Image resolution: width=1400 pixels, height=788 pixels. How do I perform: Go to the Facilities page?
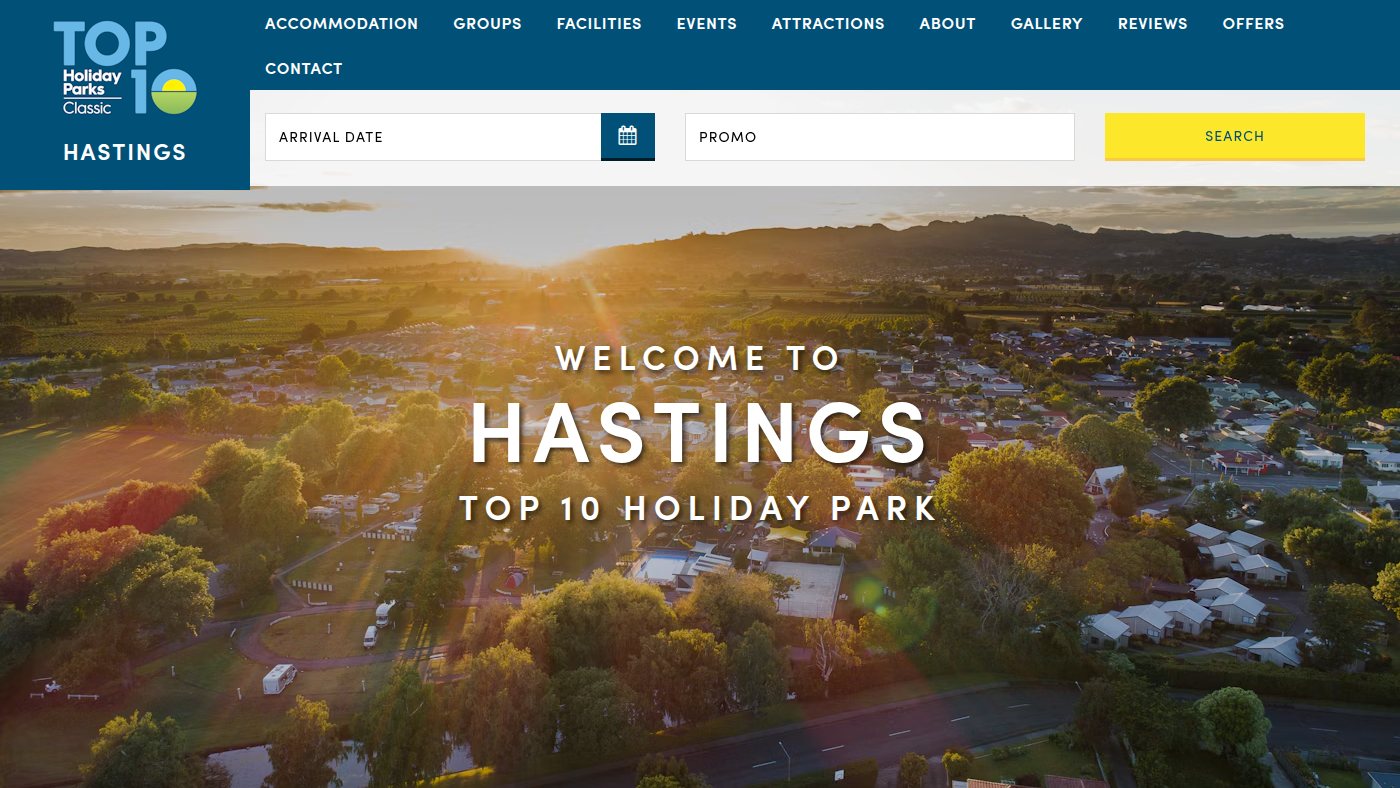599,23
